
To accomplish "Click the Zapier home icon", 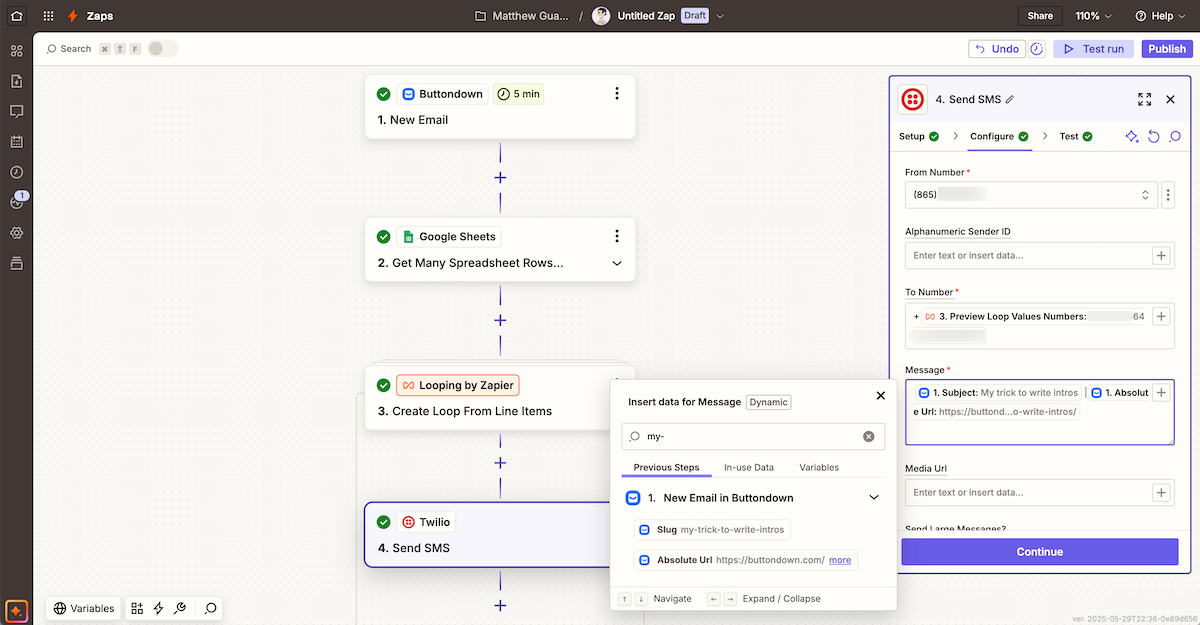I will click(16, 16).
